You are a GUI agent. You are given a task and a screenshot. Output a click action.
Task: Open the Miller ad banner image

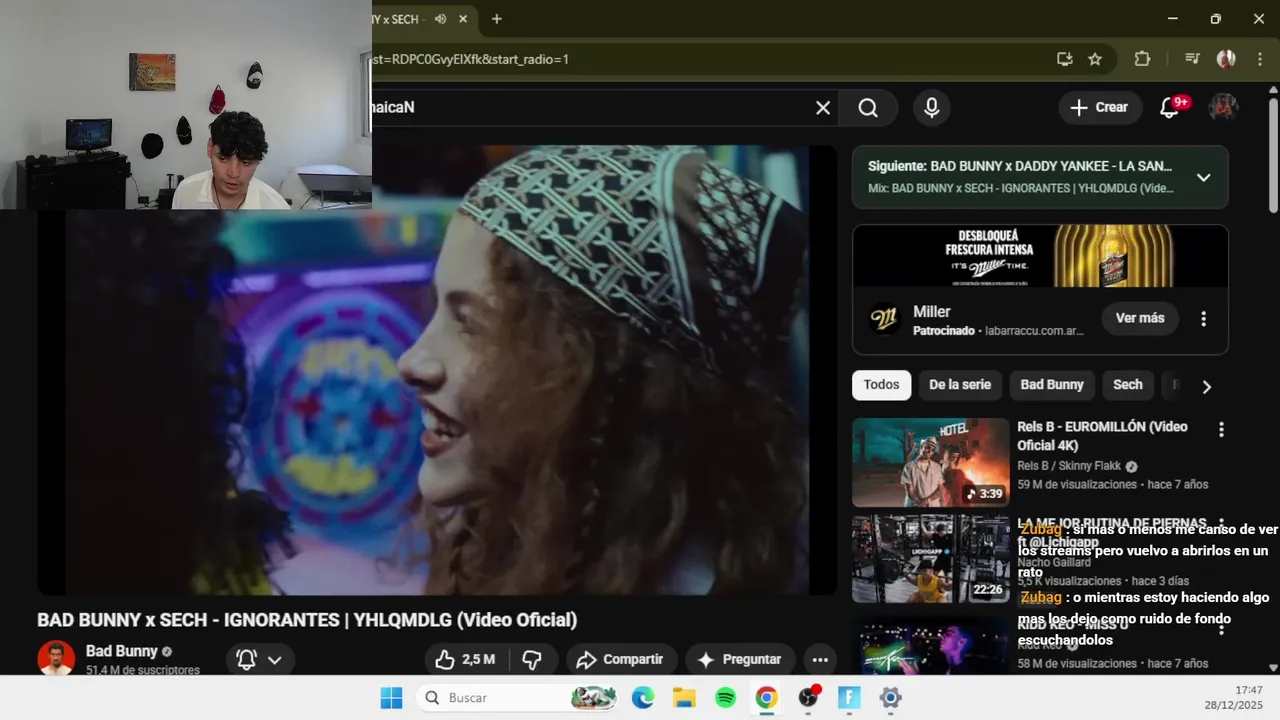(x=1040, y=256)
